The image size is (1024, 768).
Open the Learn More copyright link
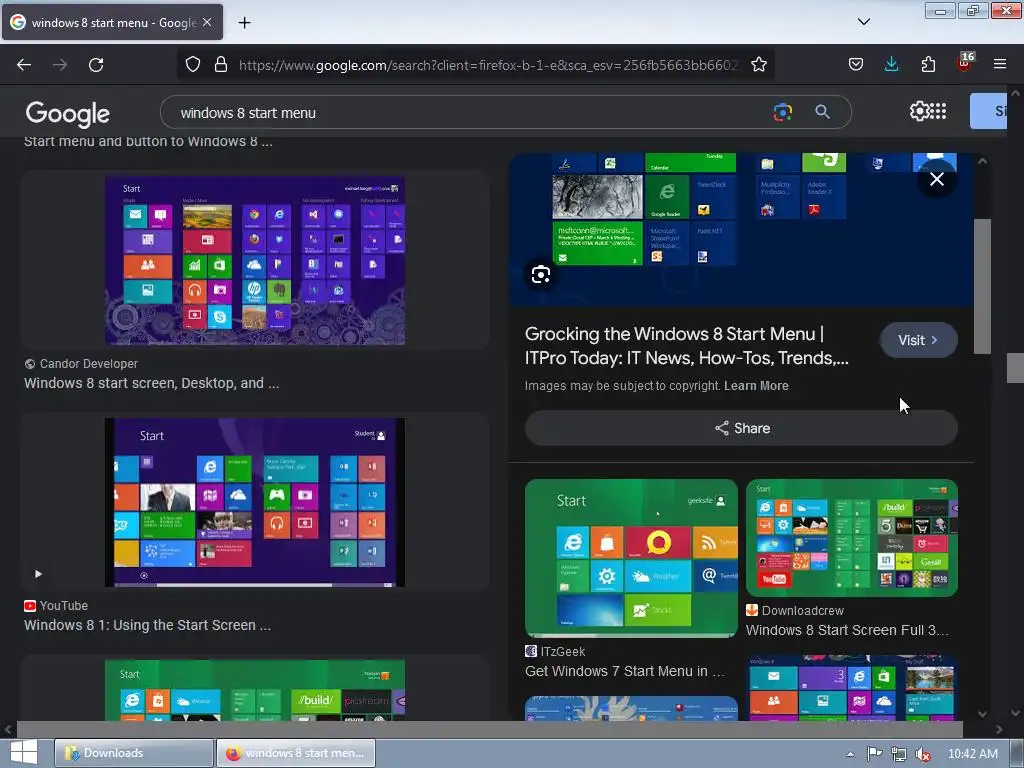pos(756,386)
